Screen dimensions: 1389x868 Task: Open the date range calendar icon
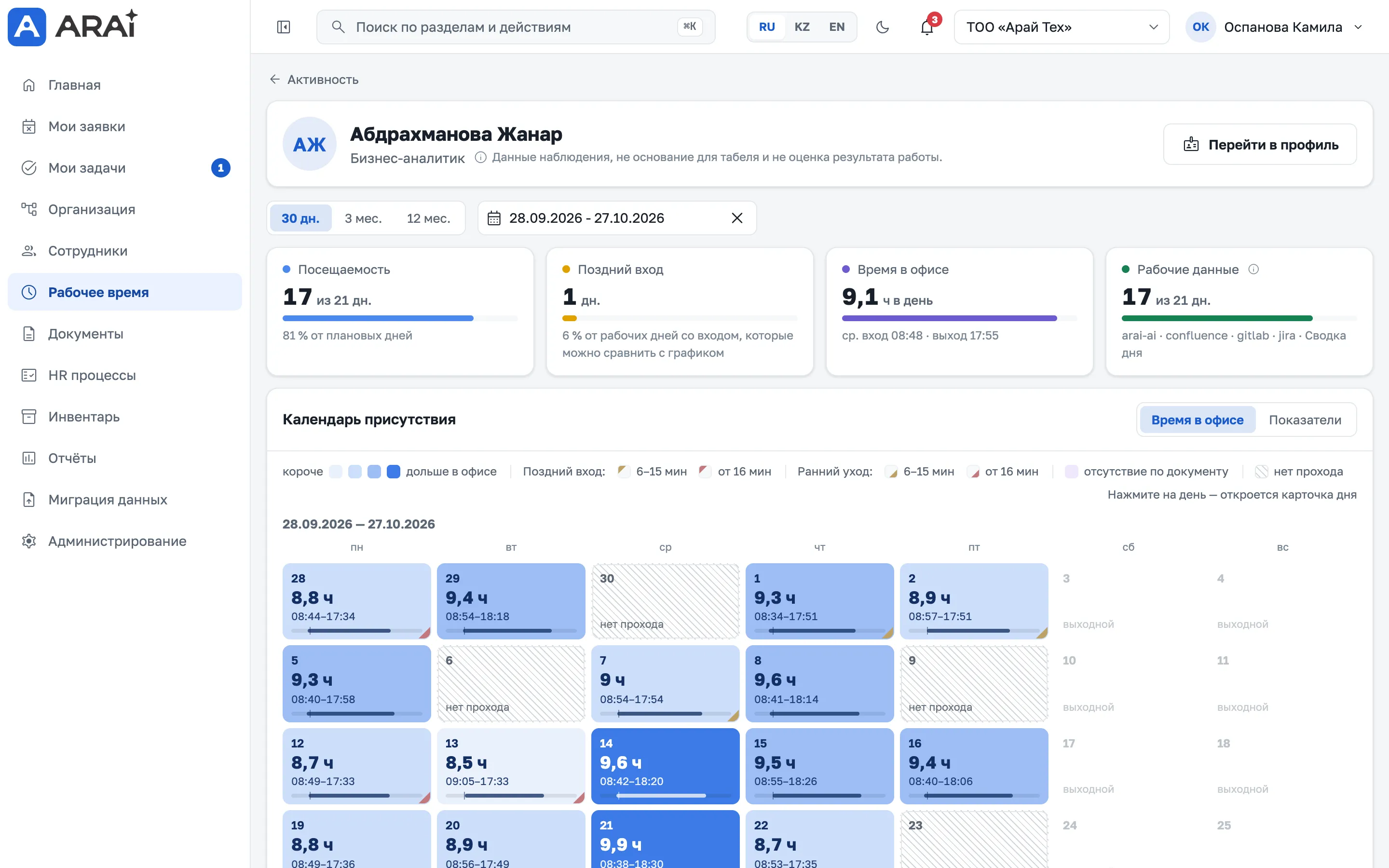(x=493, y=218)
